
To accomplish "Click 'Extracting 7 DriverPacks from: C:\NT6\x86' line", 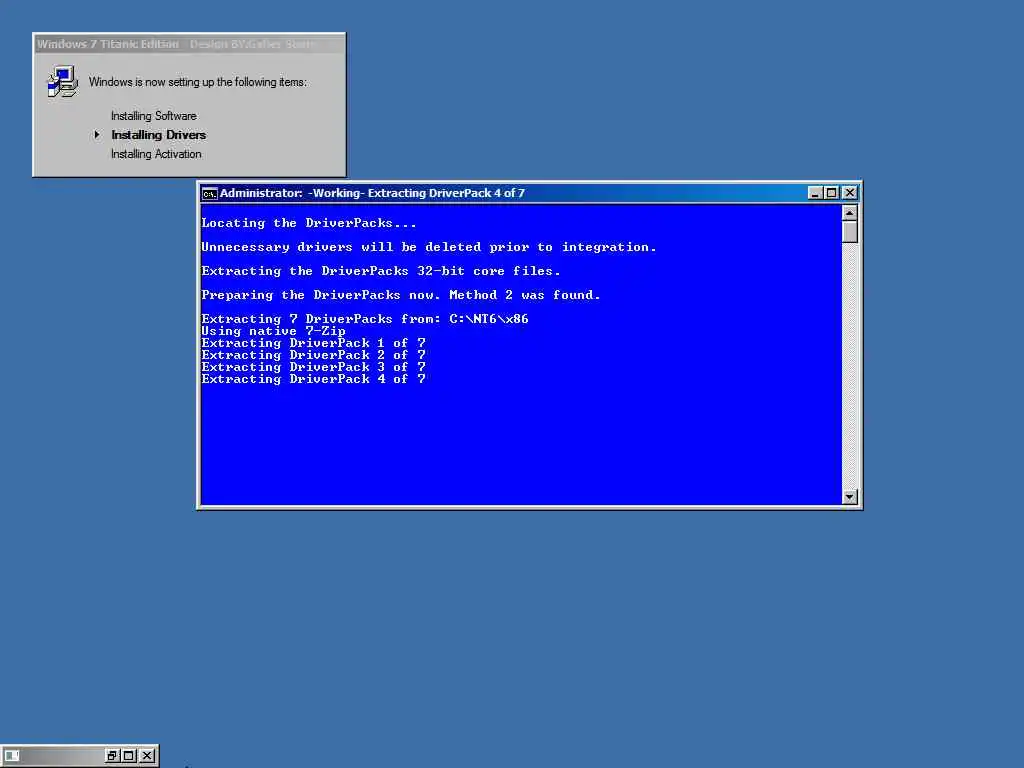I will [x=365, y=319].
